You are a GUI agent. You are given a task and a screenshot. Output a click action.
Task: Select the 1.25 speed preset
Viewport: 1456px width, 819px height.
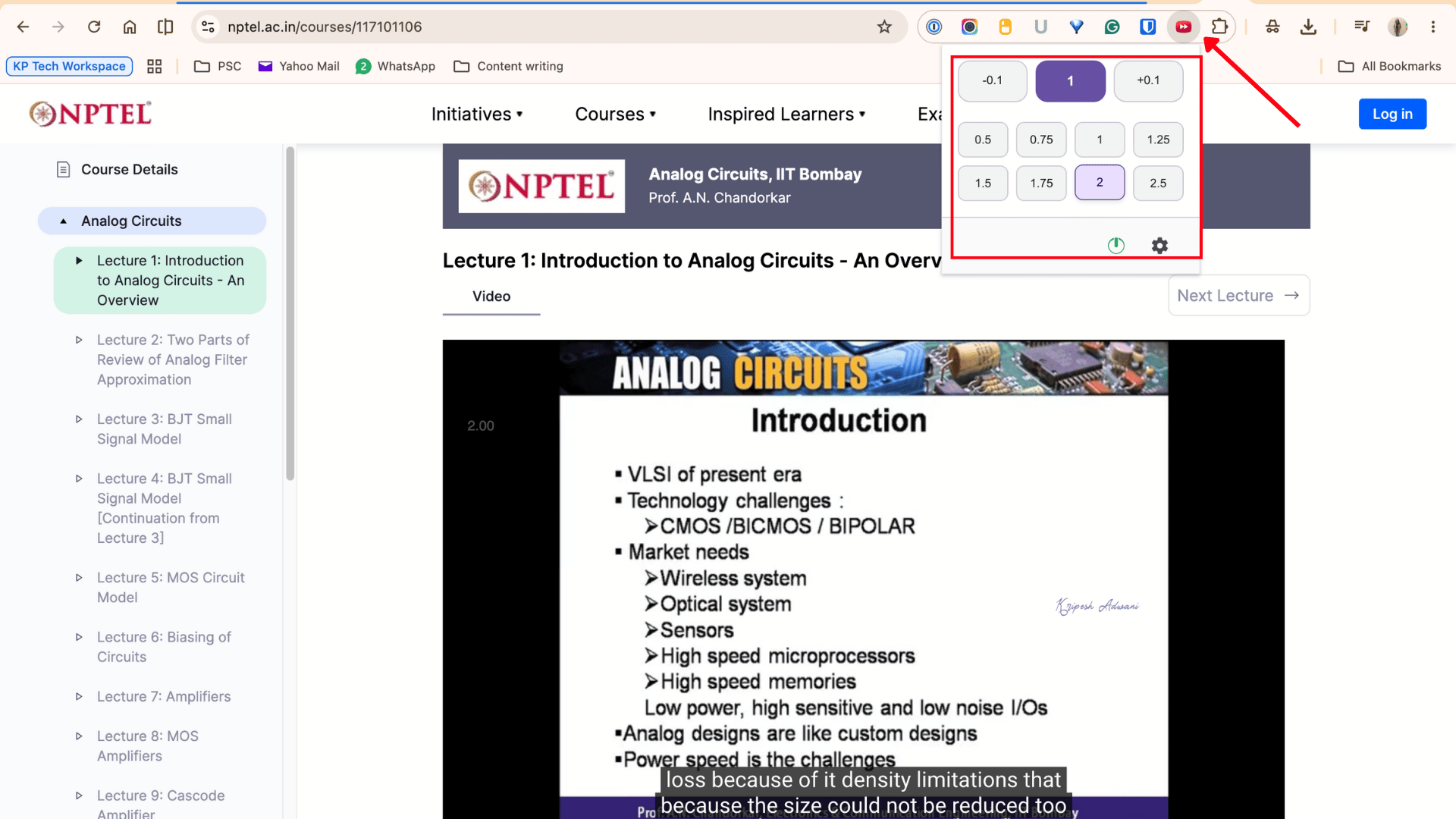(x=1158, y=140)
